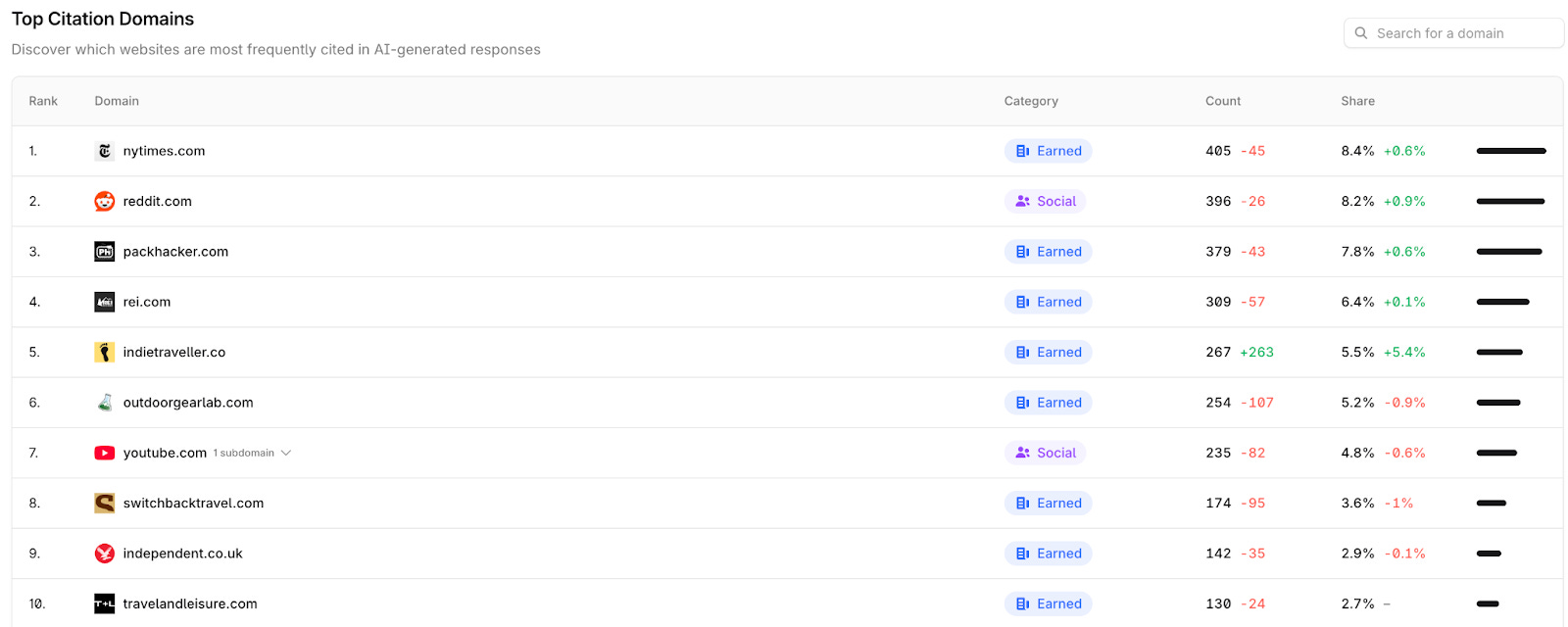Open the switchbacktravel.com domain link
1568x627 pixels.
(x=193, y=503)
